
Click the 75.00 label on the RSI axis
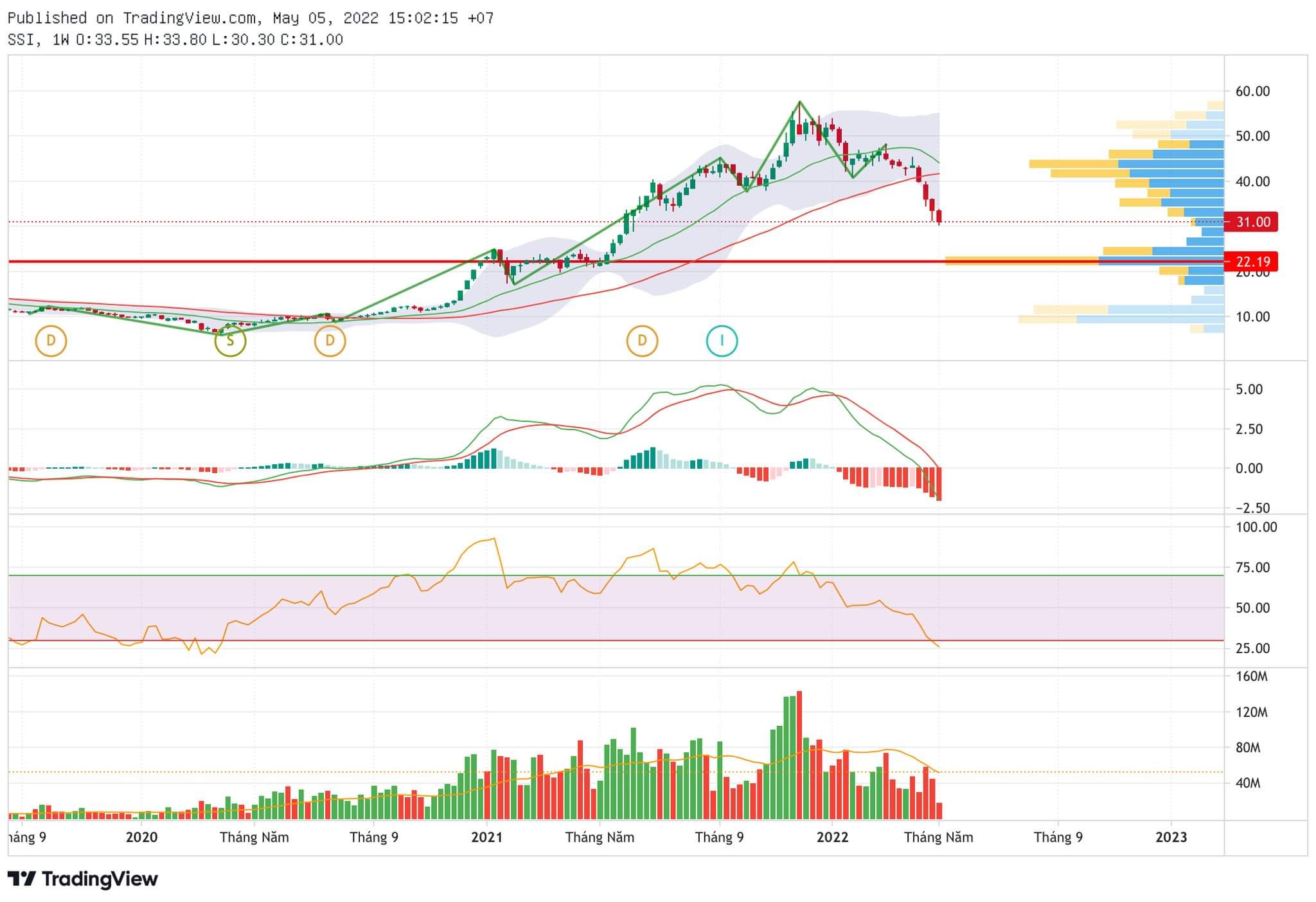tap(1252, 567)
